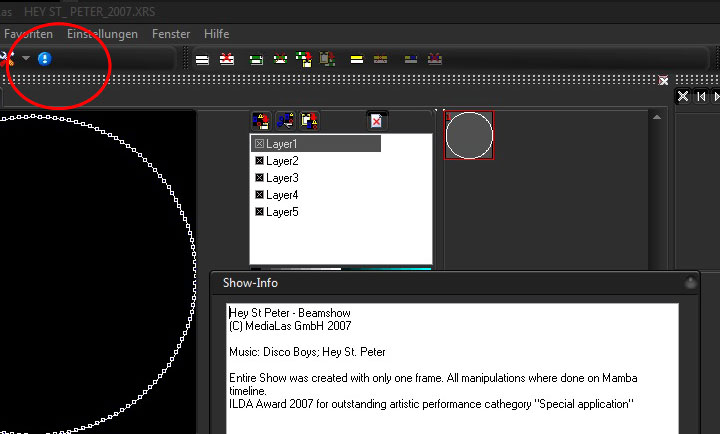Toggle the Layer5 checkbox
Image resolution: width=720 pixels, height=434 pixels.
tap(259, 212)
